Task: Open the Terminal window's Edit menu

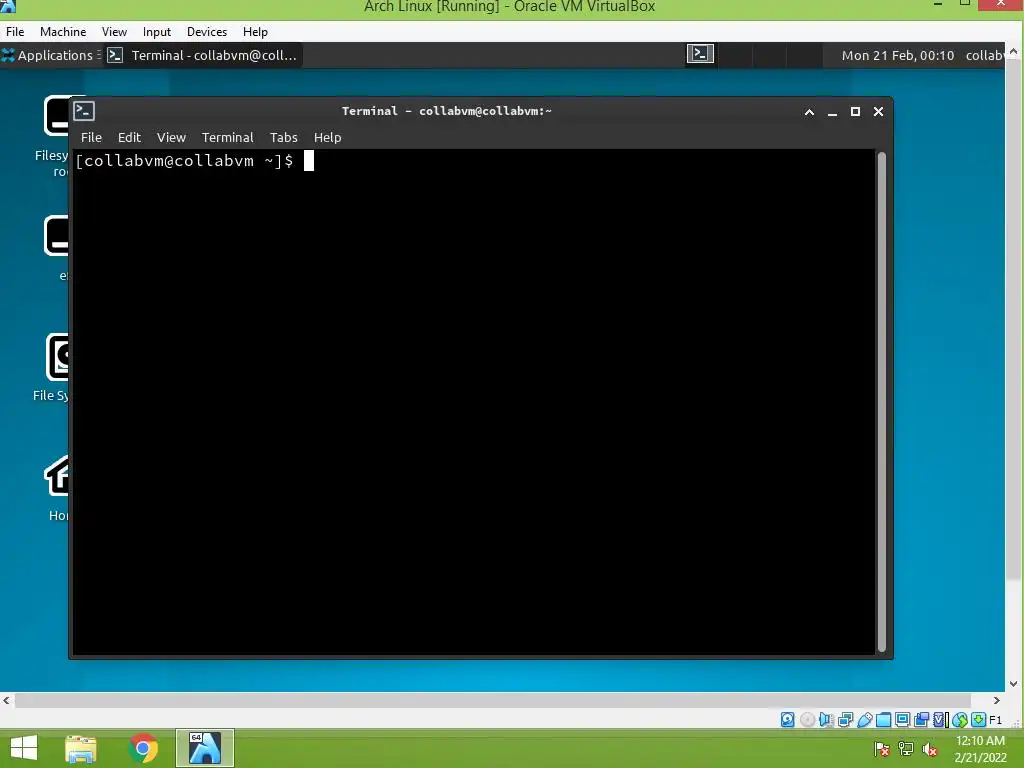Action: click(129, 137)
